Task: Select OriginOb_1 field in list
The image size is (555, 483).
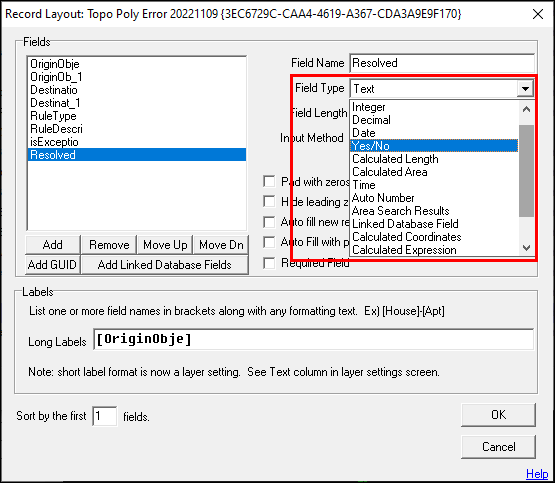Action: pos(137,77)
